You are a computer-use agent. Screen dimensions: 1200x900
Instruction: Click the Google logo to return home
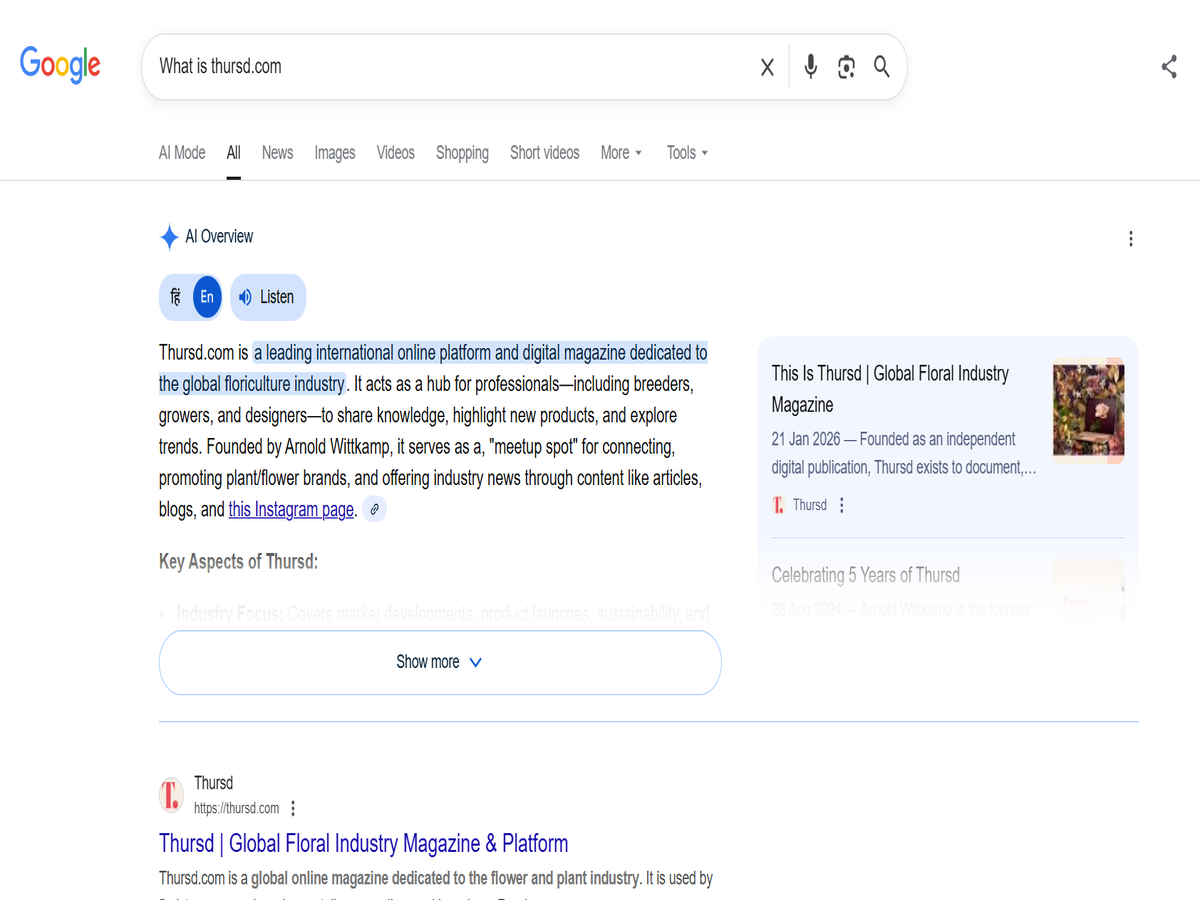coord(60,65)
